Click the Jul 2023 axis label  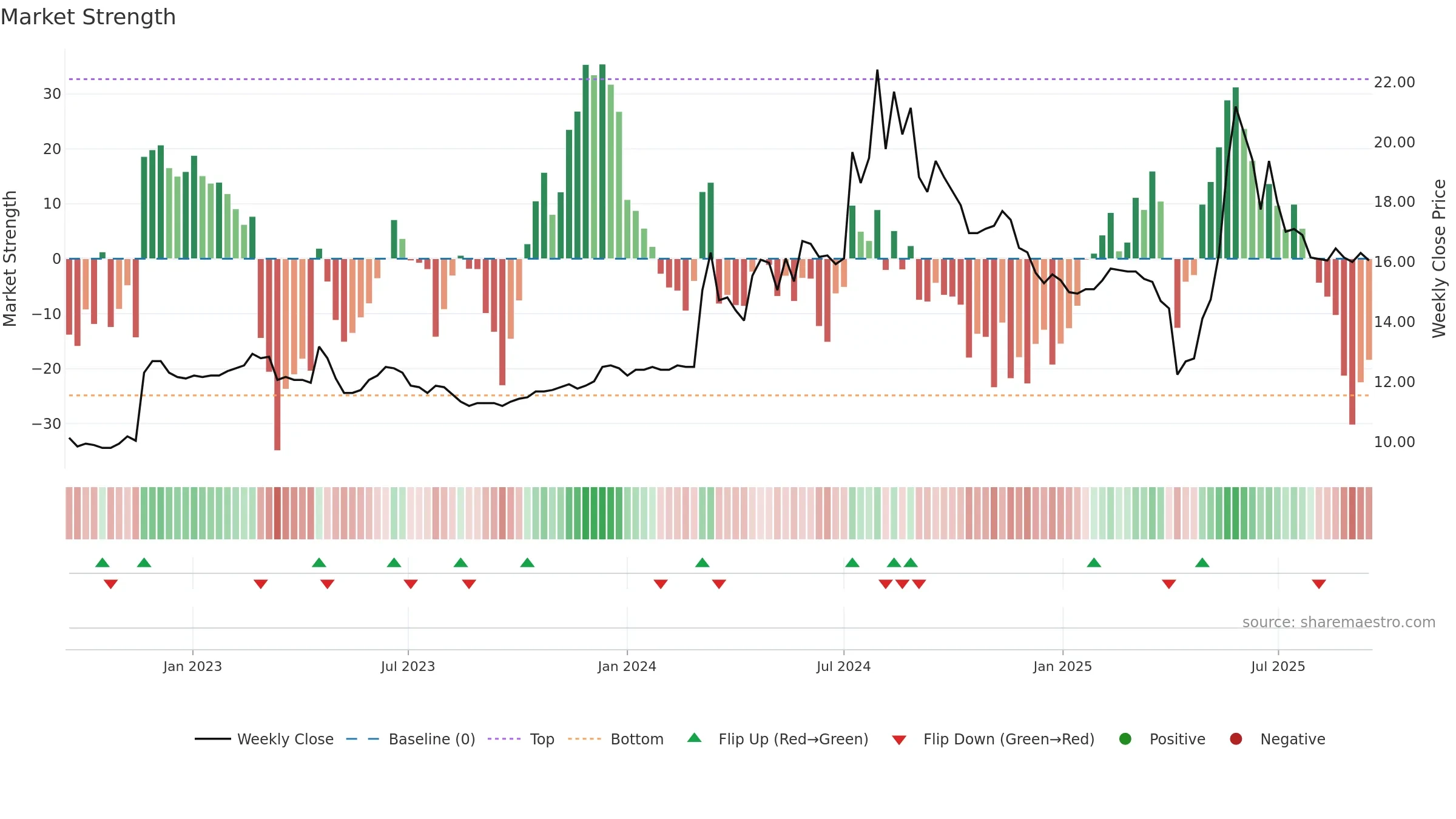[408, 666]
